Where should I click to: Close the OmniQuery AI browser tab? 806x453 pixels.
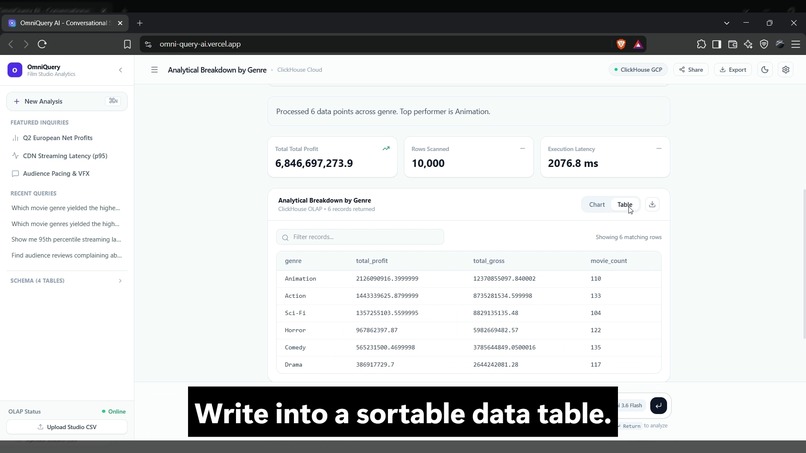coord(120,23)
